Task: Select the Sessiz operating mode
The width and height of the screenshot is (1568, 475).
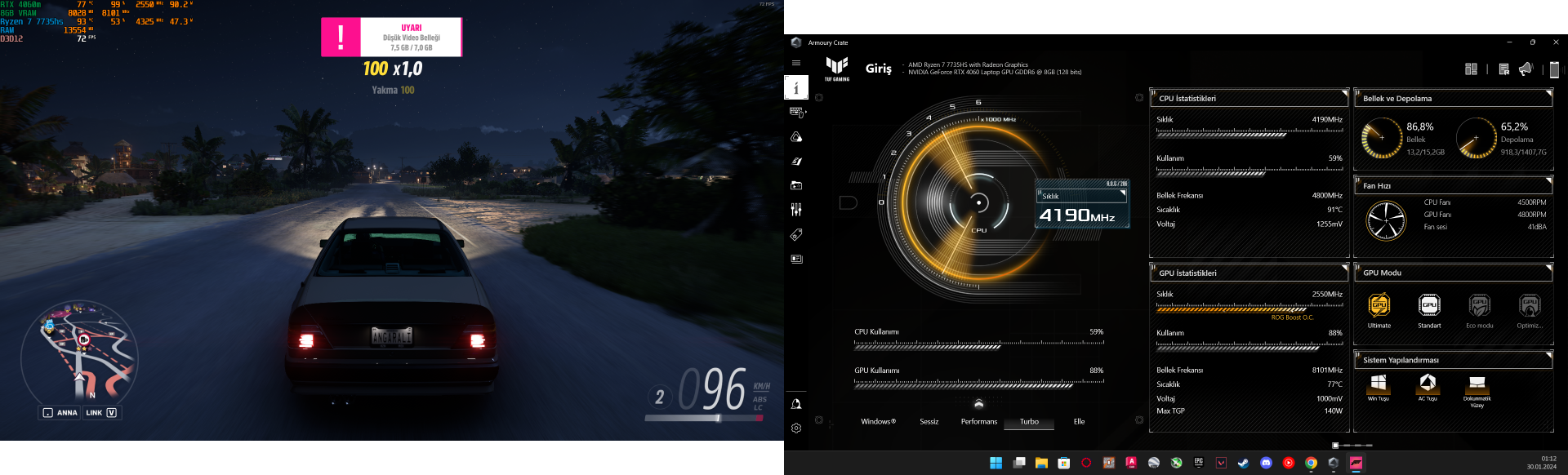Action: (x=929, y=422)
